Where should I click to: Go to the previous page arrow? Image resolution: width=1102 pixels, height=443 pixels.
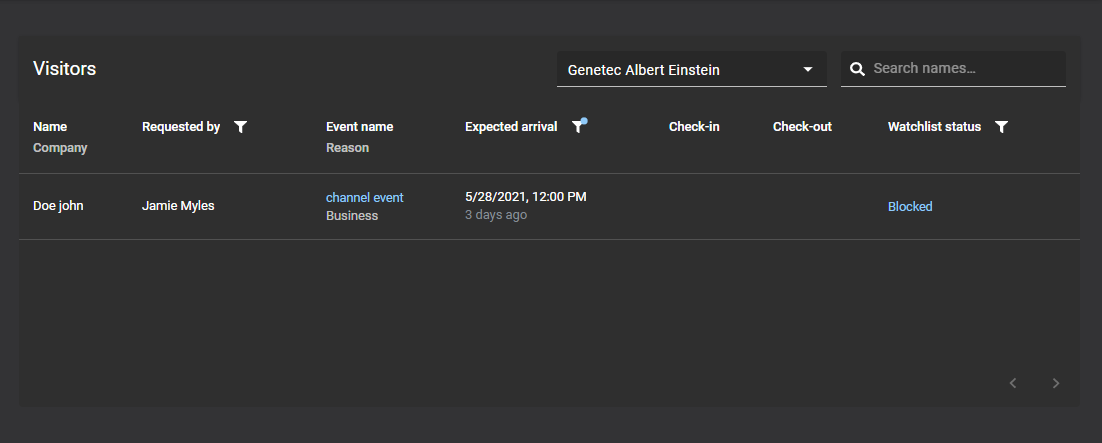point(1013,383)
